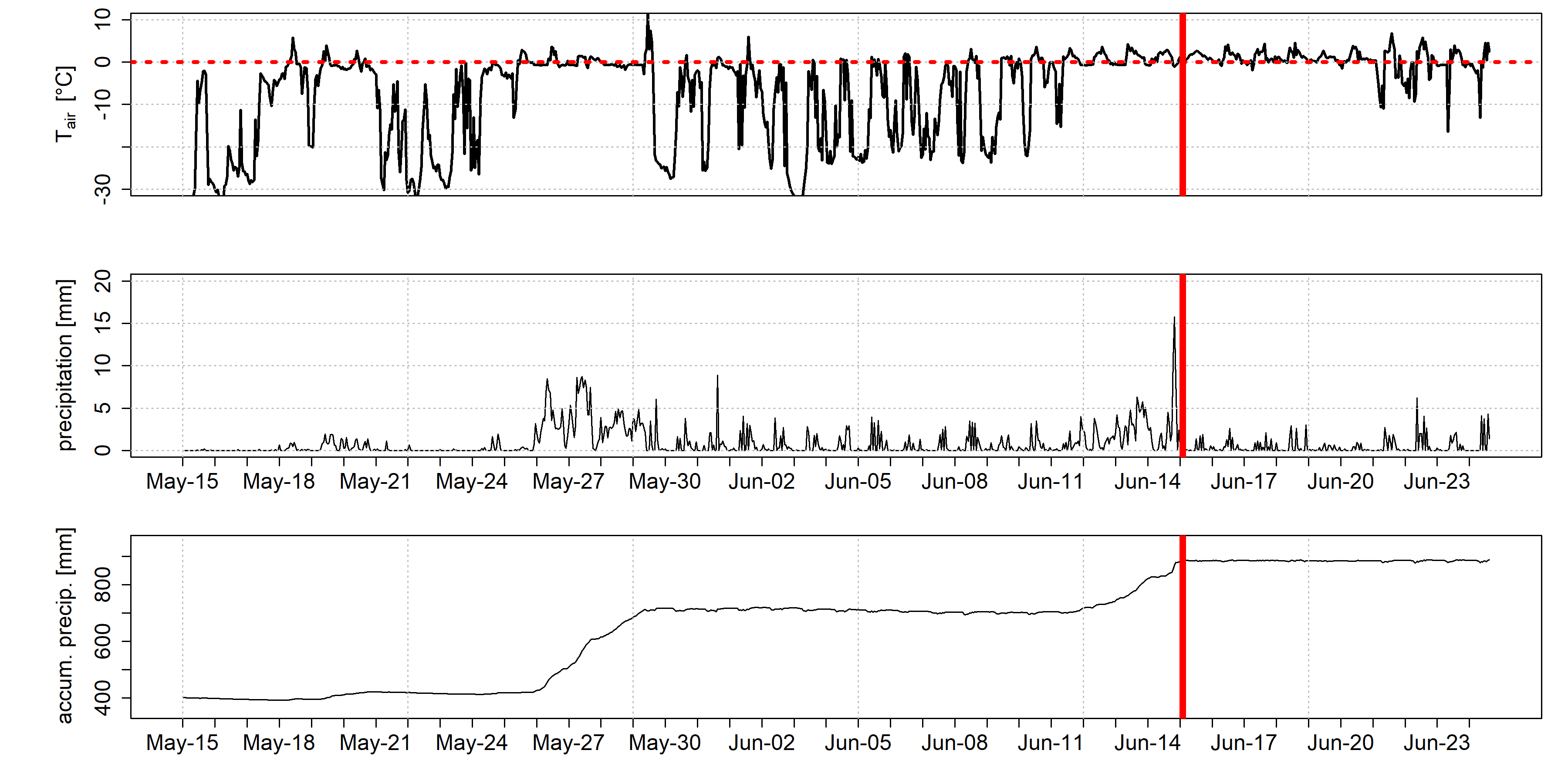
Task: Click the '-10' tick on the temperature axis
Action: pyautogui.click(x=102, y=104)
